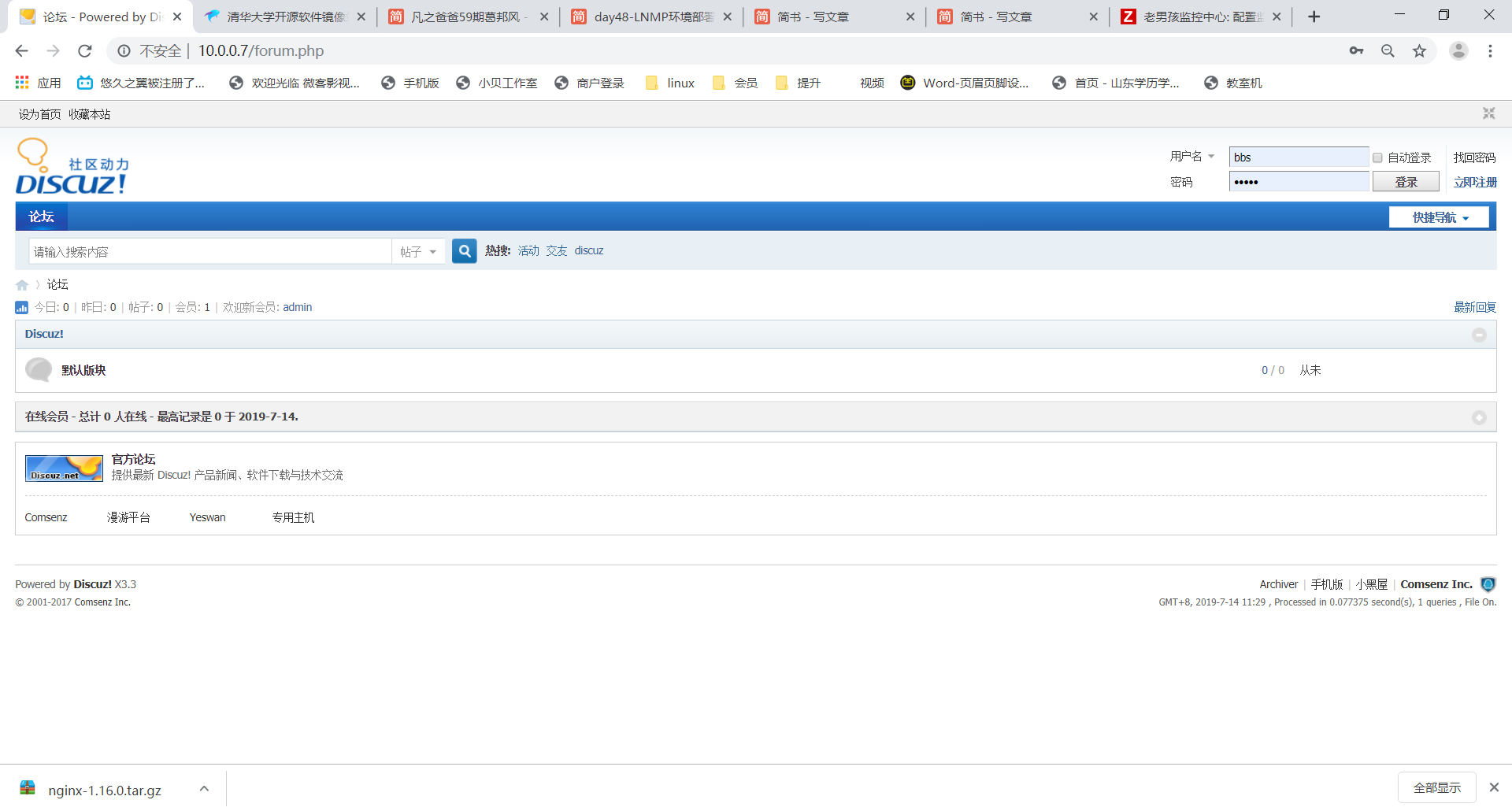Click the expand/collapse icon at top right banner

1488,113
